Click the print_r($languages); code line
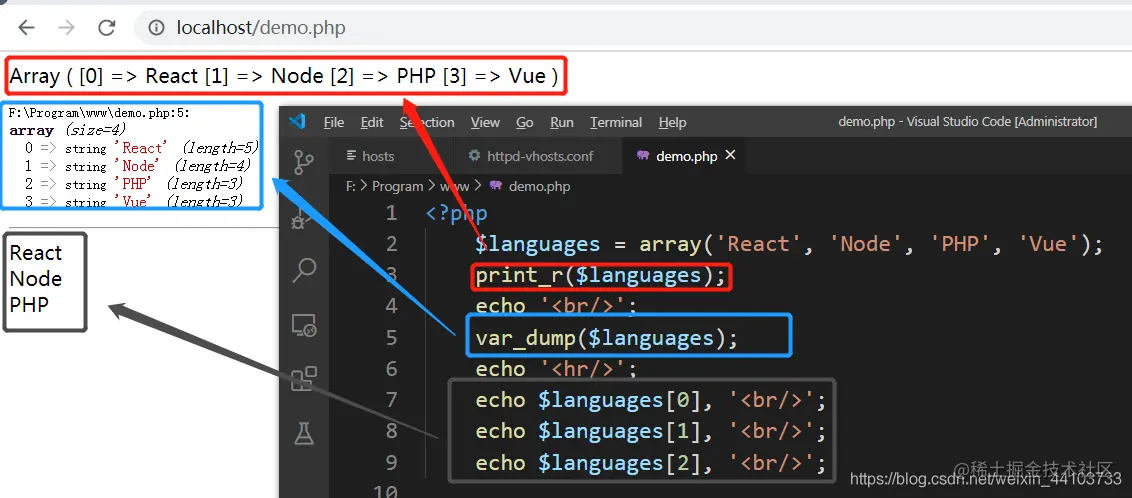 [601, 276]
